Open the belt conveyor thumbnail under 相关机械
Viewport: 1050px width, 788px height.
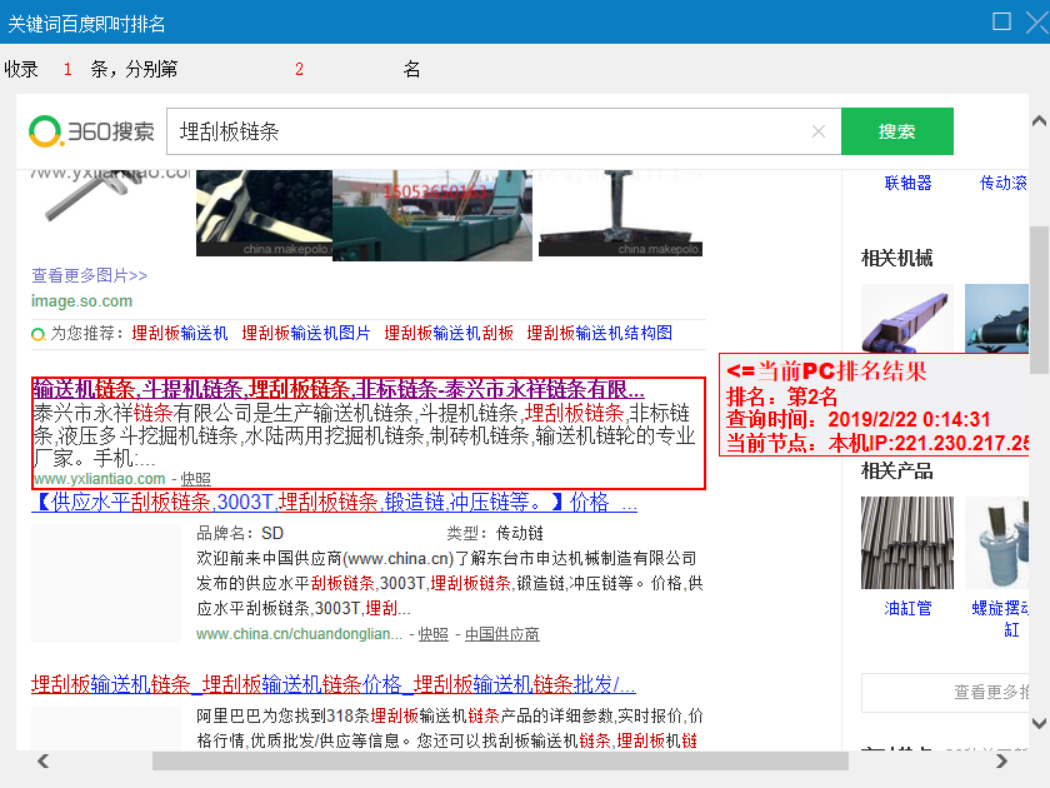(996, 318)
